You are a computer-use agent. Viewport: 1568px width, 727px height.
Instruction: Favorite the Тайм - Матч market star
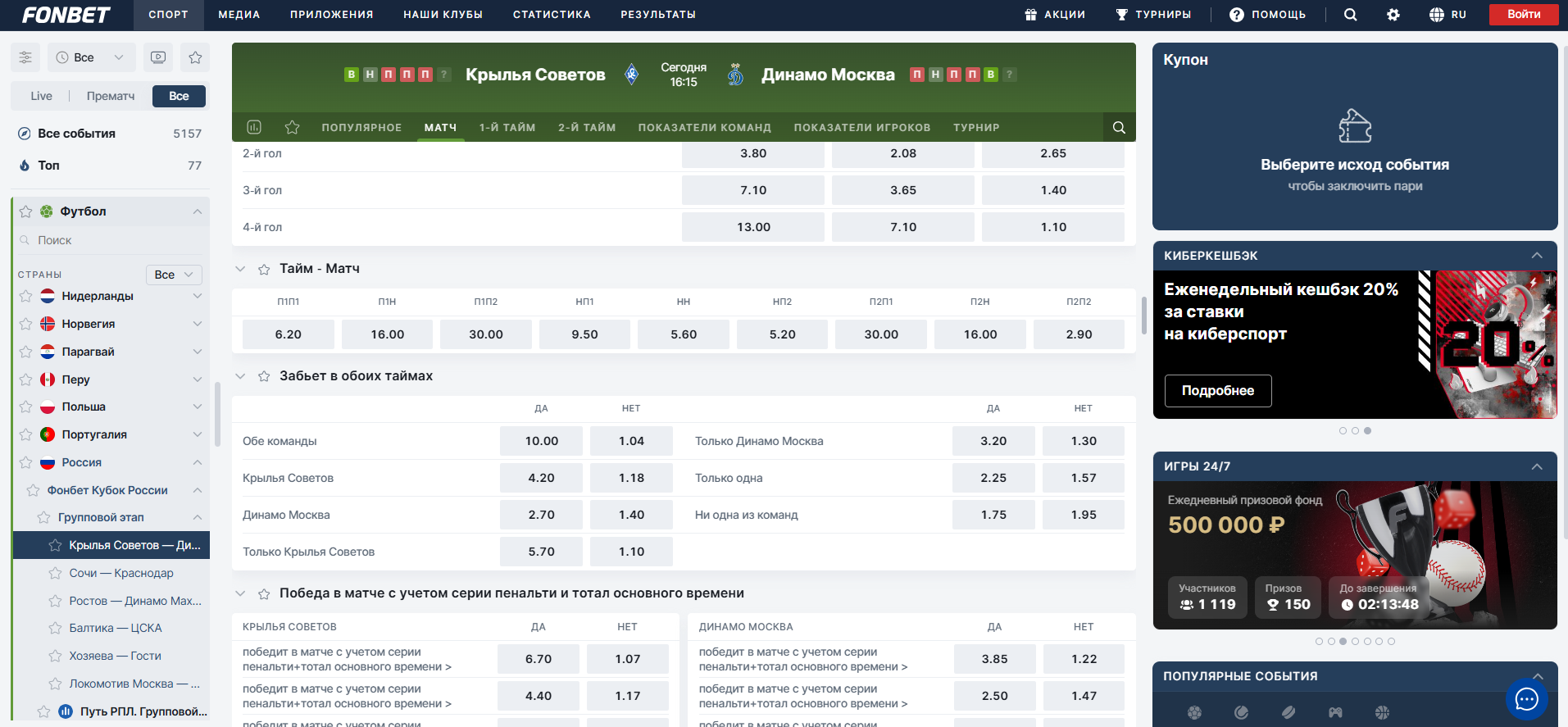264,269
